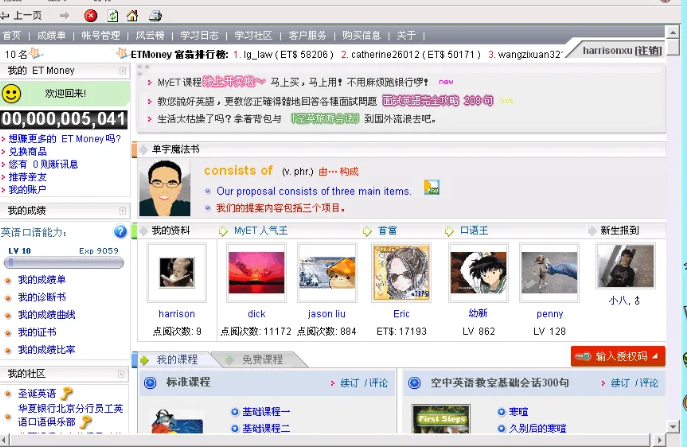Open the 我的成绩比率 link
The image size is (687, 447).
[47, 350]
